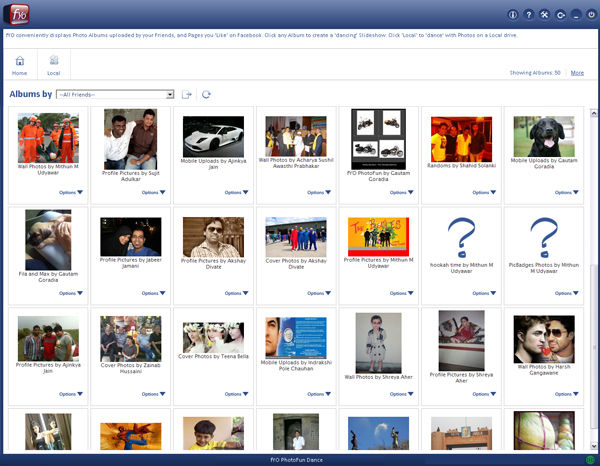Open the Mobile Uploads by Indrakshi thumbnail
The width and height of the screenshot is (600, 466).
coord(296,337)
